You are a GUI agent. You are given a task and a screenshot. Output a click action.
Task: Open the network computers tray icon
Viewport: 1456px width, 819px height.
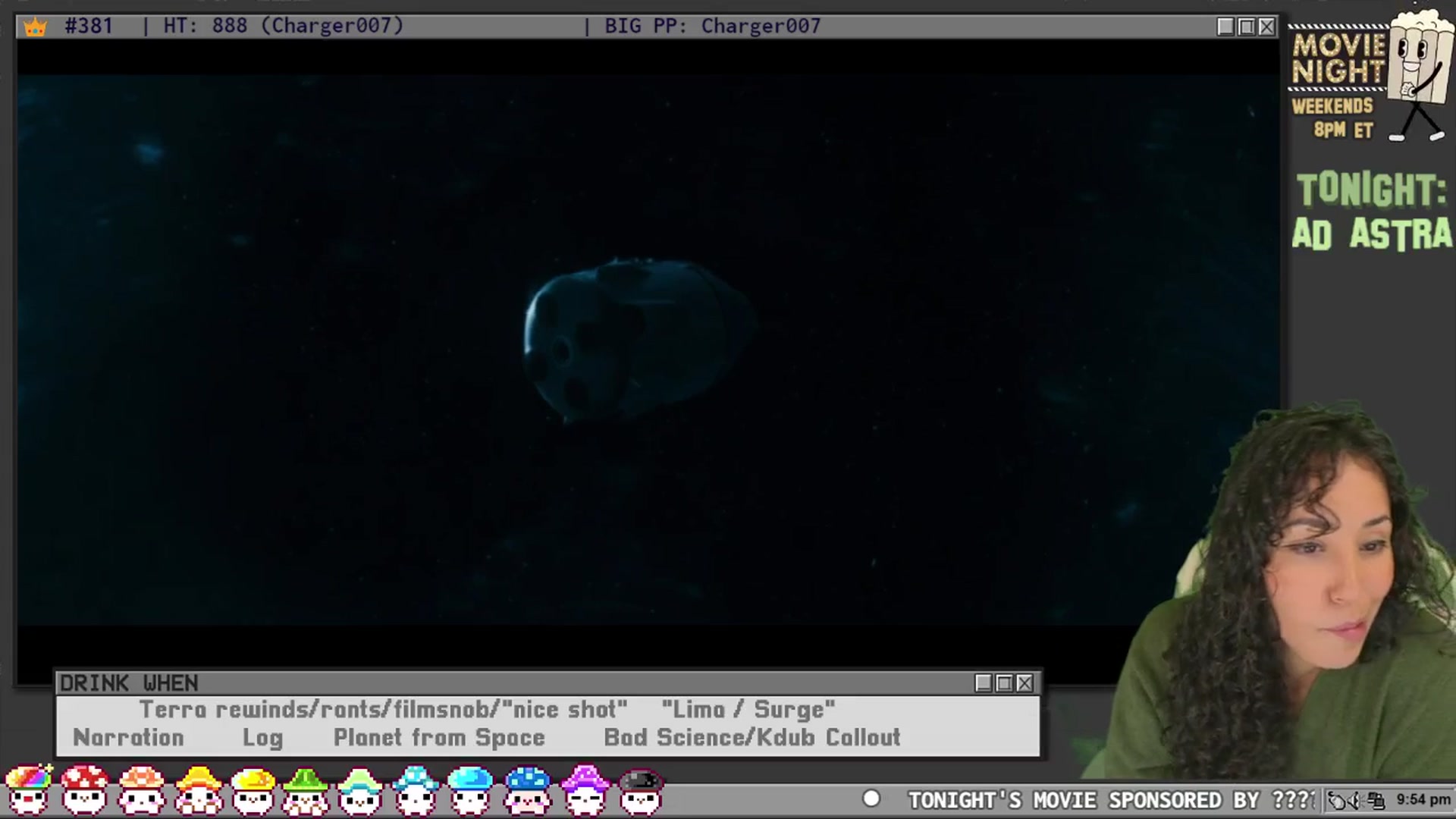(1376, 800)
